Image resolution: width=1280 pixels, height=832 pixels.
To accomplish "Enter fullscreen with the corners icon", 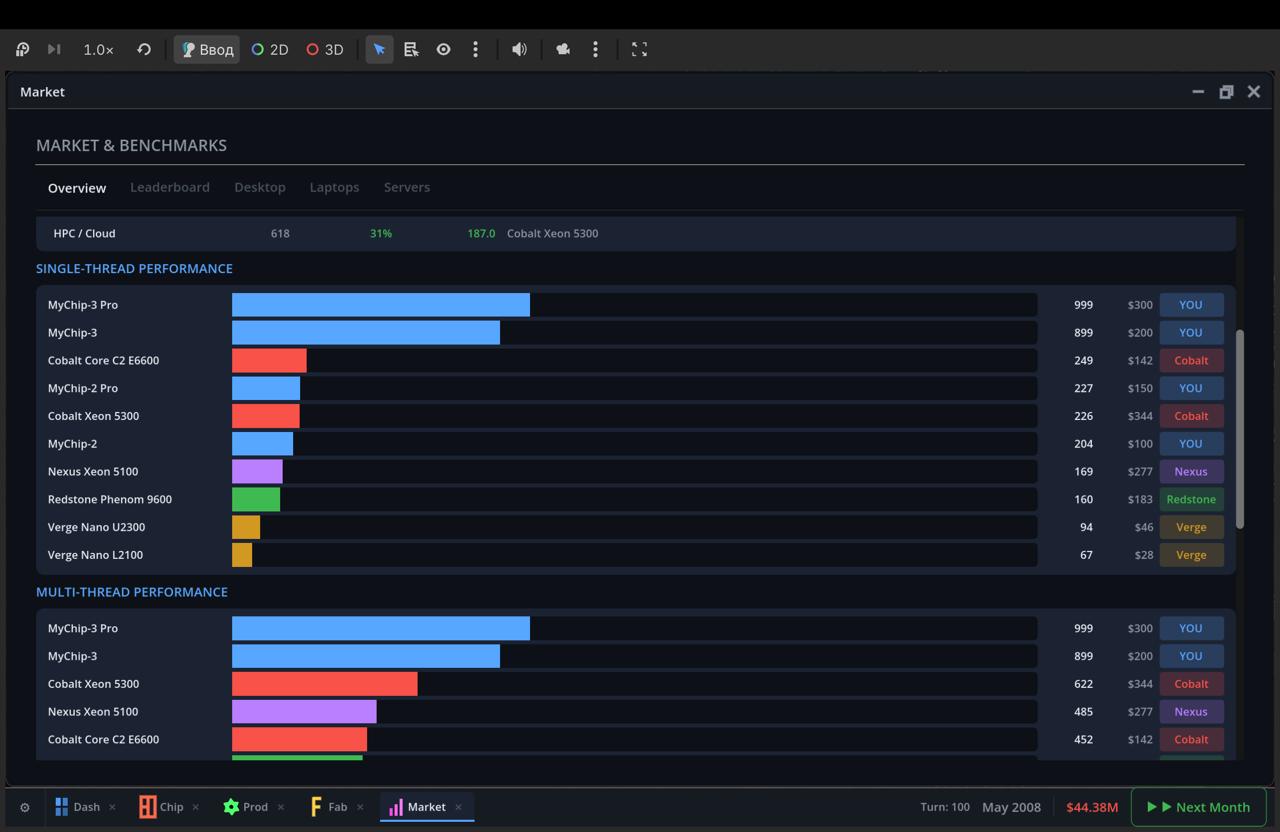I will pos(639,49).
